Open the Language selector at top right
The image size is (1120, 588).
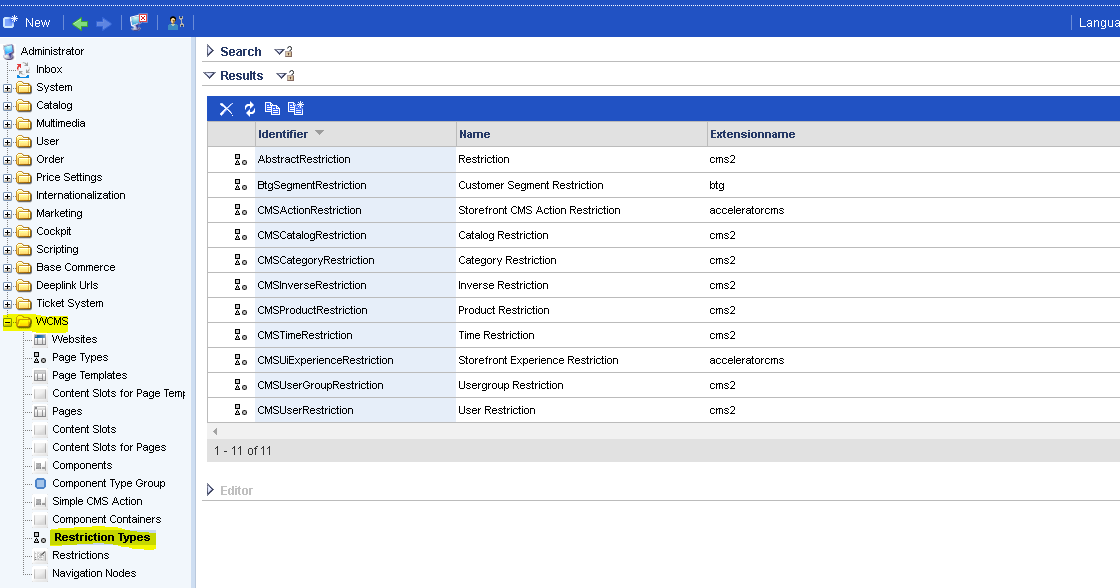(x=1099, y=21)
